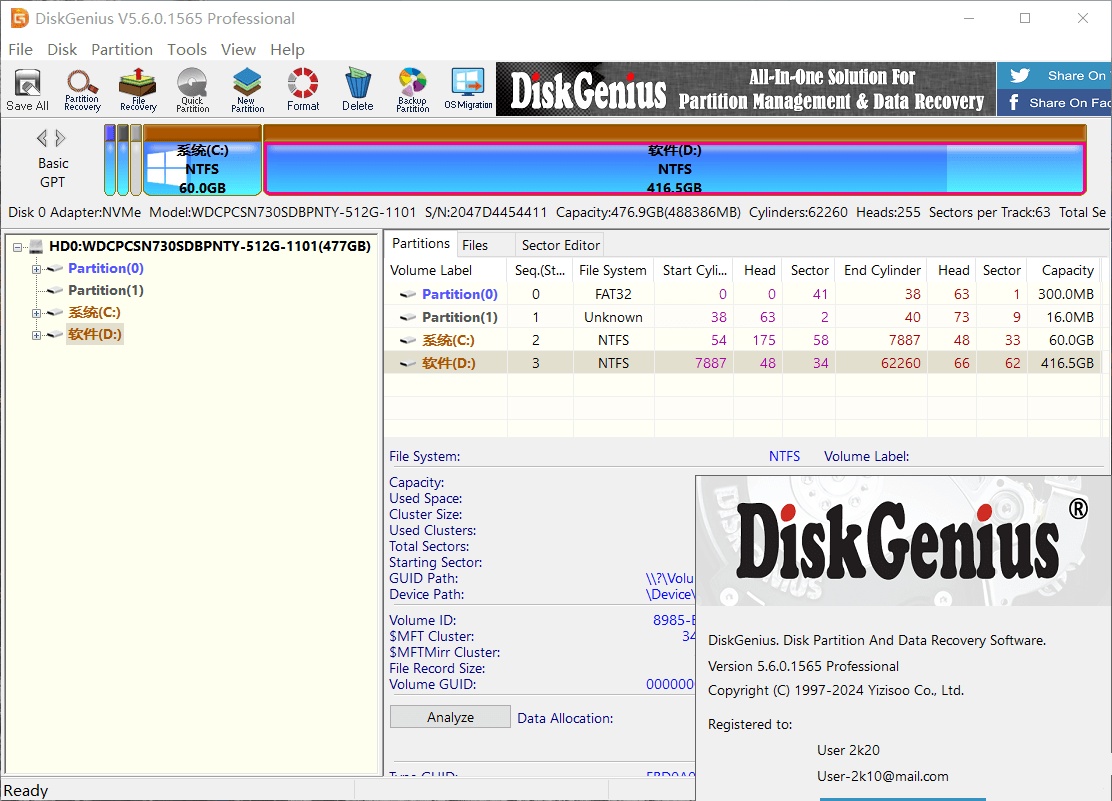Share on Twitter banner button

(1054, 75)
